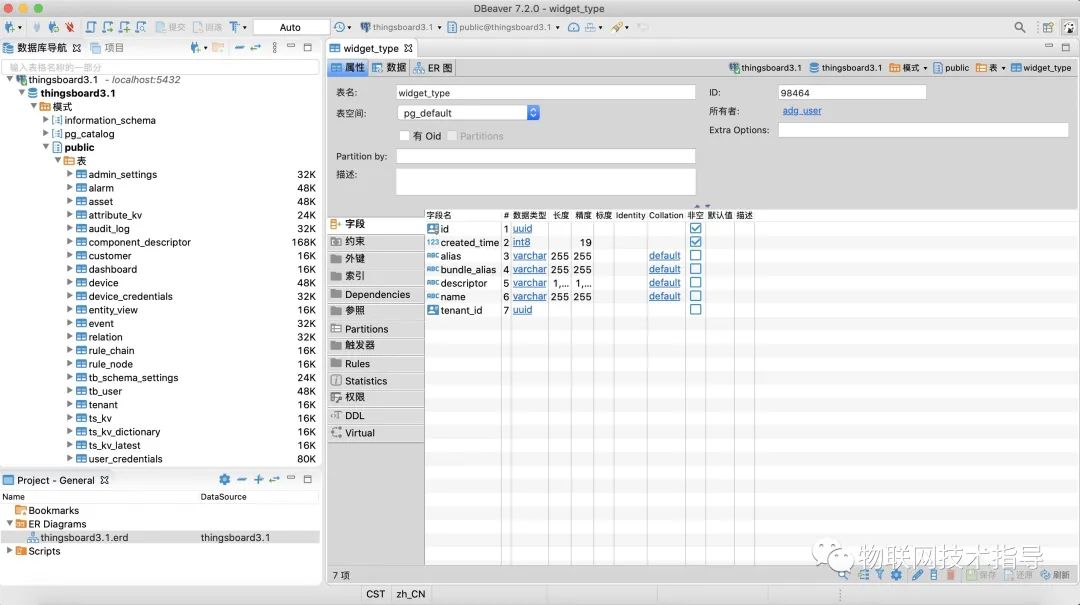
Task: Click the dashboard gauge icon in toolbar
Action: click(x=573, y=28)
